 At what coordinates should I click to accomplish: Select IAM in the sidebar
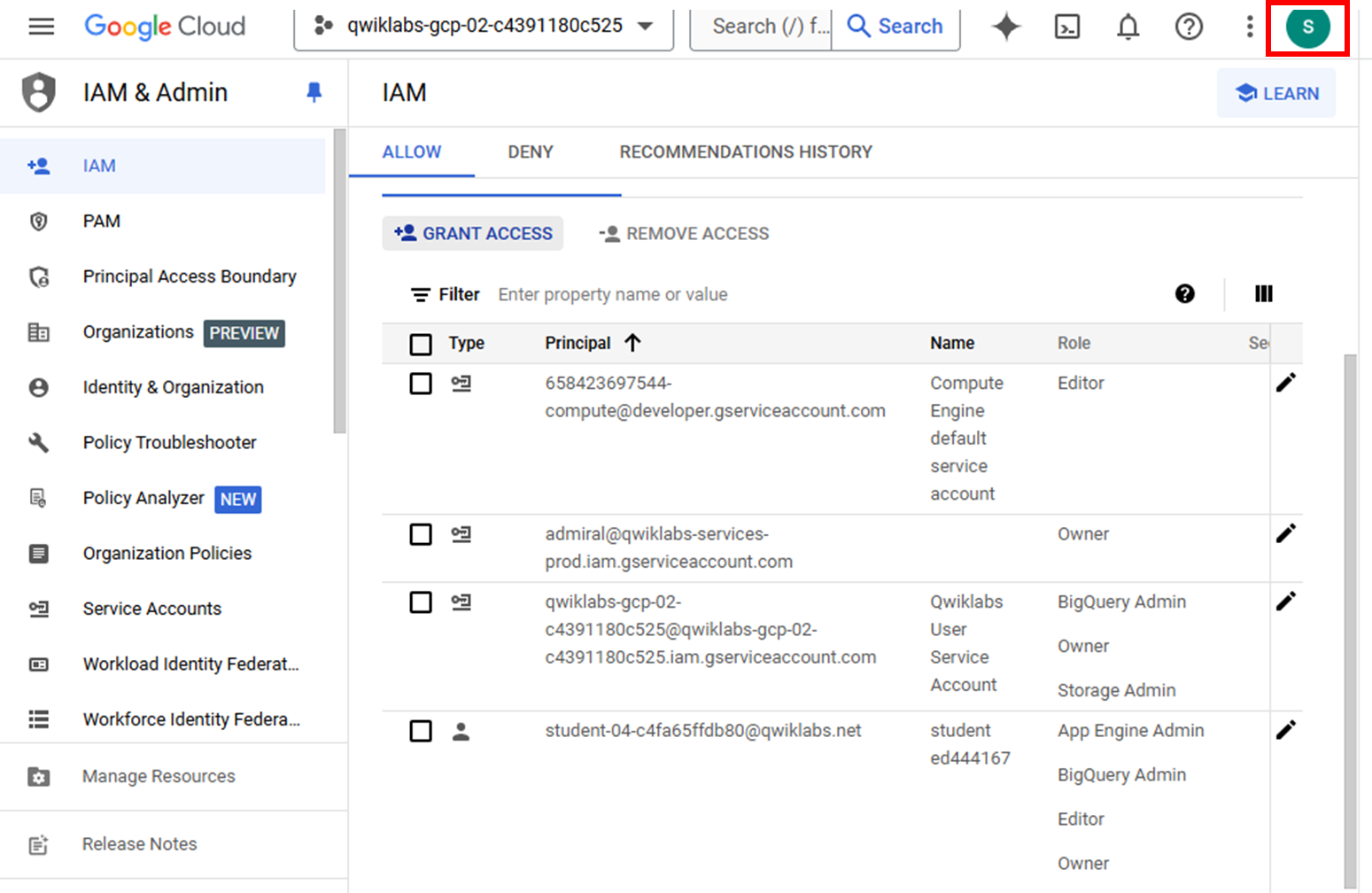163,166
